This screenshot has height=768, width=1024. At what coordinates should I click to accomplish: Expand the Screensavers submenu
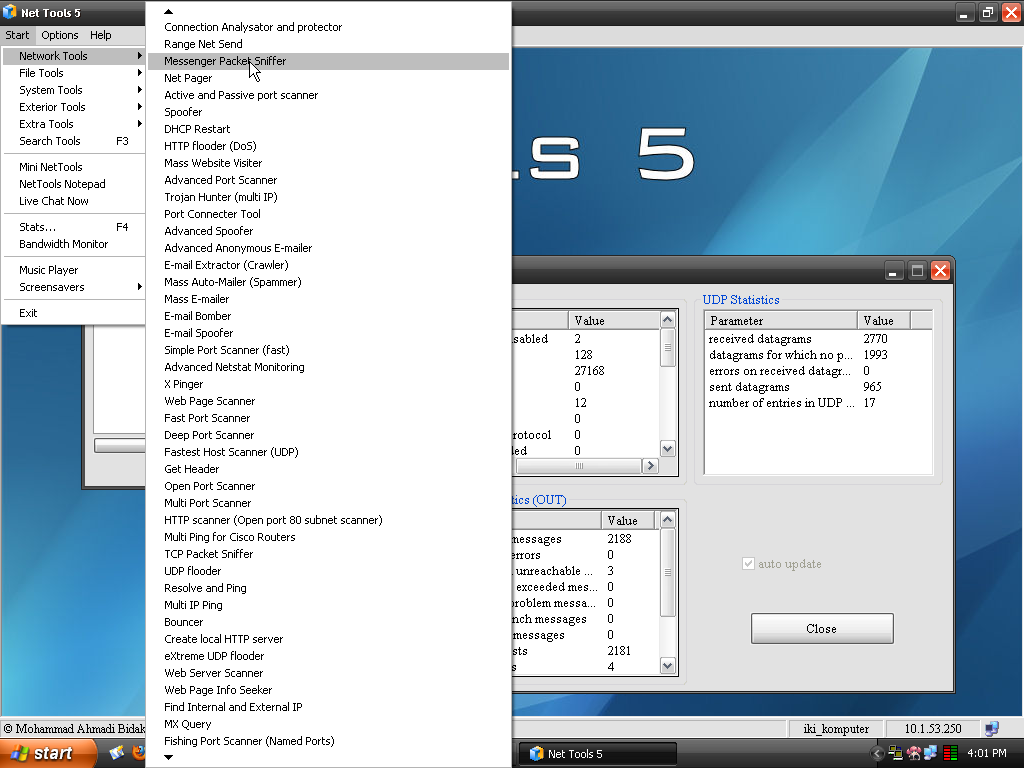pyautogui.click(x=50, y=287)
